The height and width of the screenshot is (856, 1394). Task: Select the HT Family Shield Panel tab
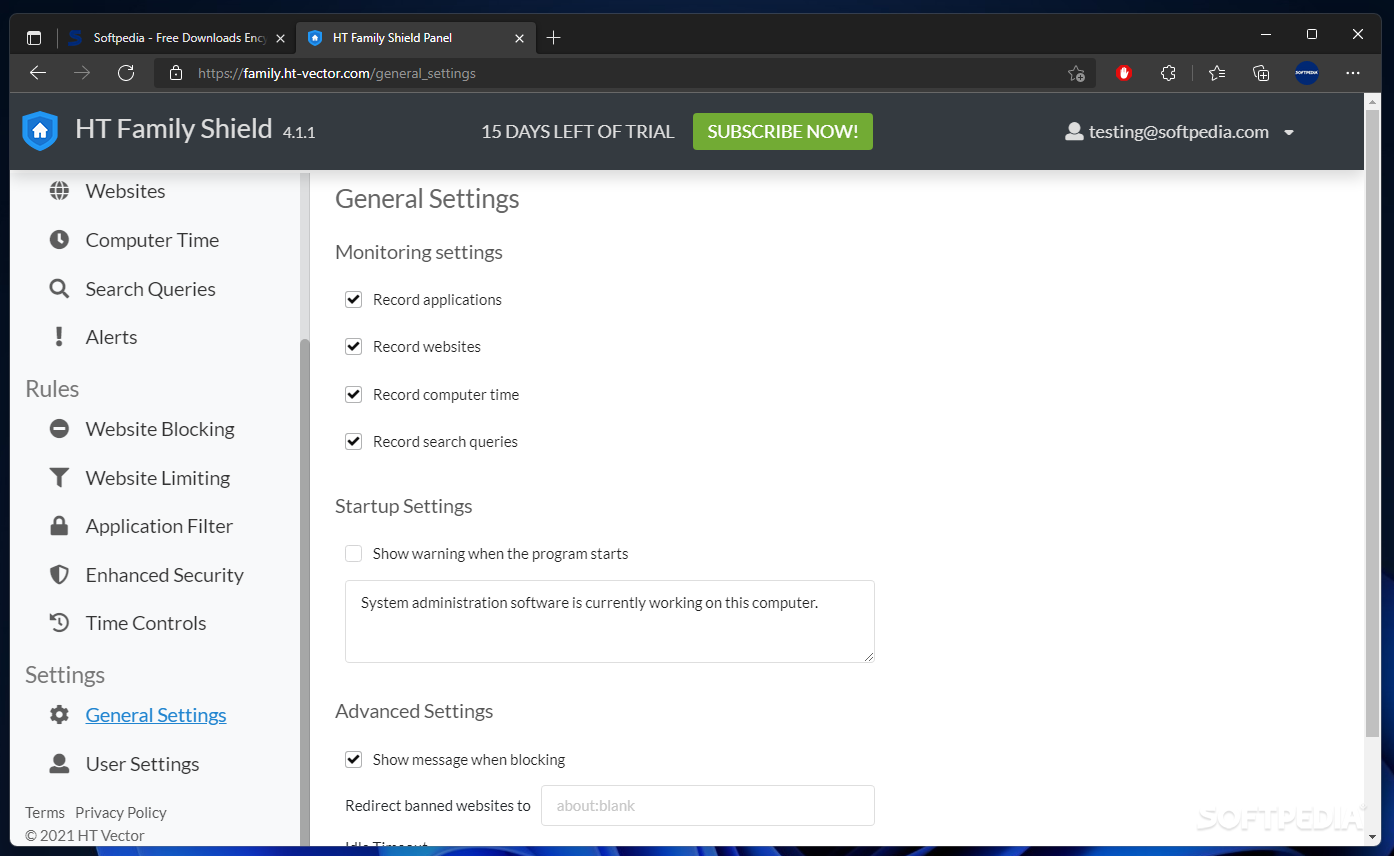tap(418, 38)
